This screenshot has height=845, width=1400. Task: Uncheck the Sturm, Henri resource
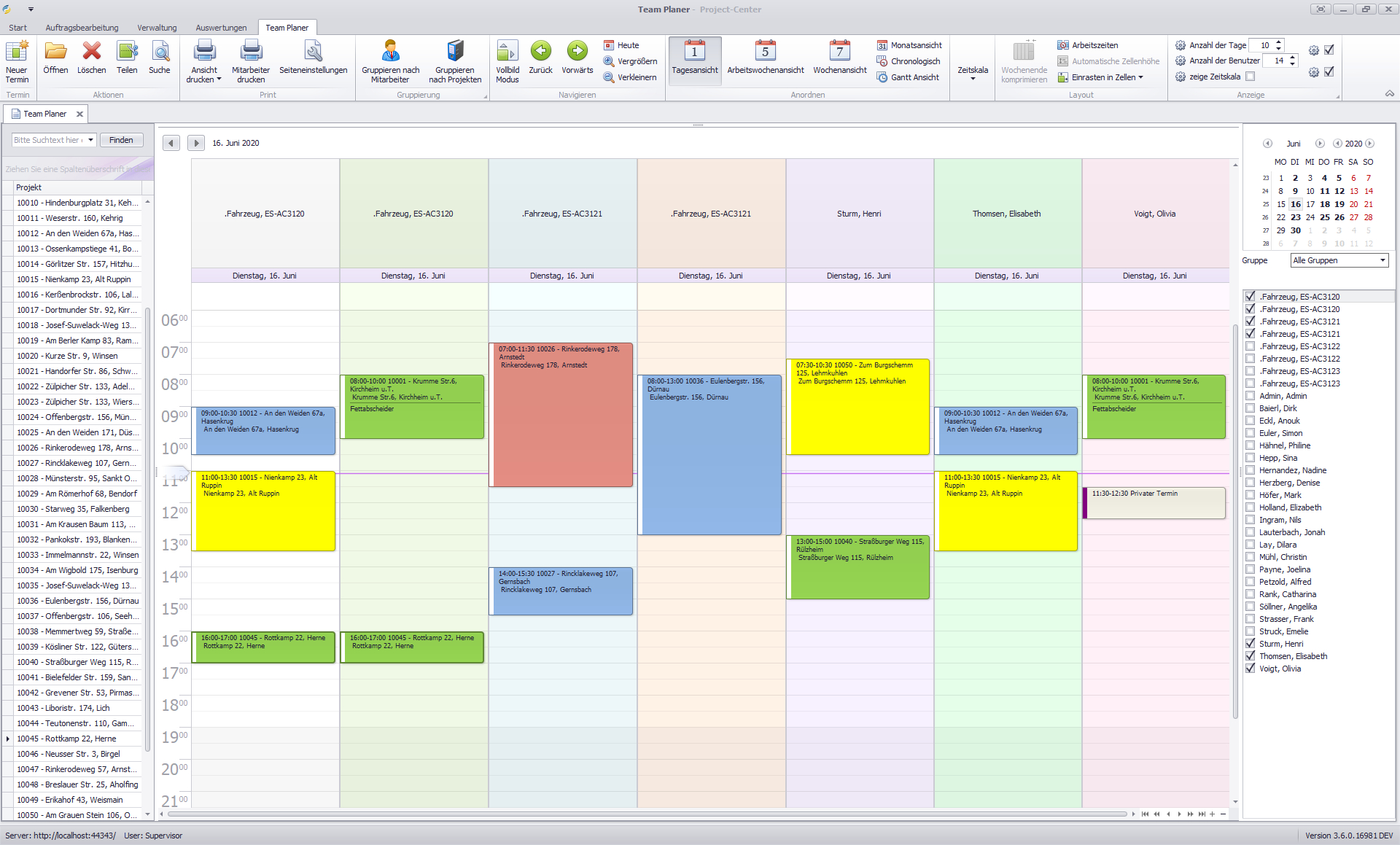[1251, 644]
